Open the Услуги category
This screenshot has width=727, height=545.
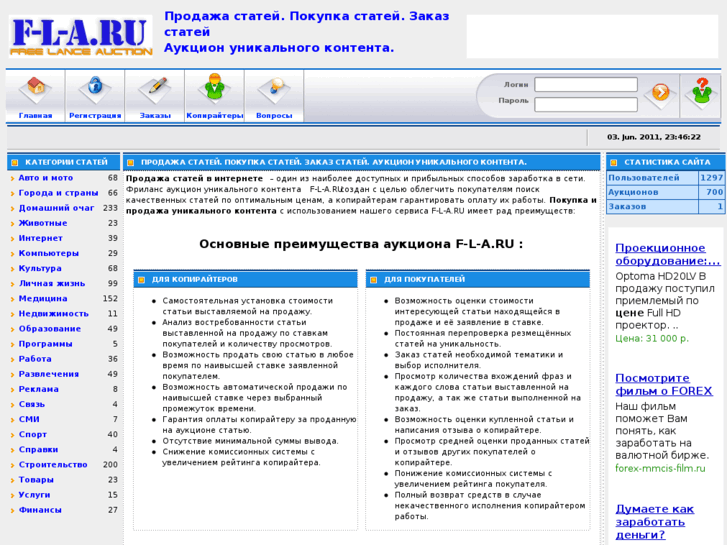click(x=34, y=495)
